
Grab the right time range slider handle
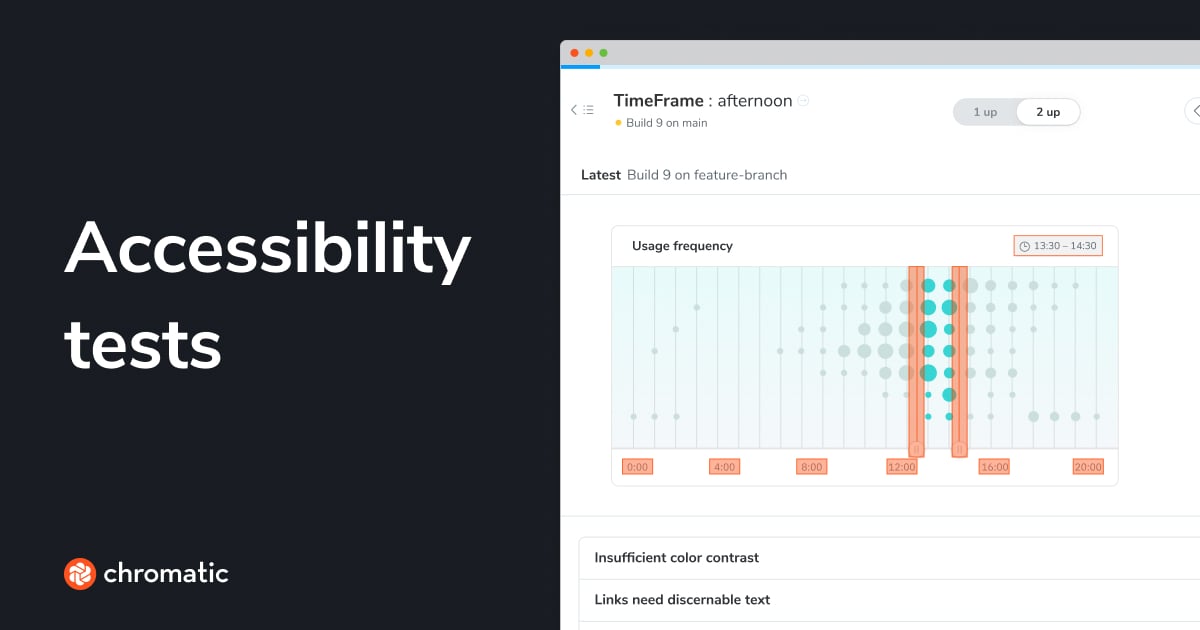(x=959, y=449)
